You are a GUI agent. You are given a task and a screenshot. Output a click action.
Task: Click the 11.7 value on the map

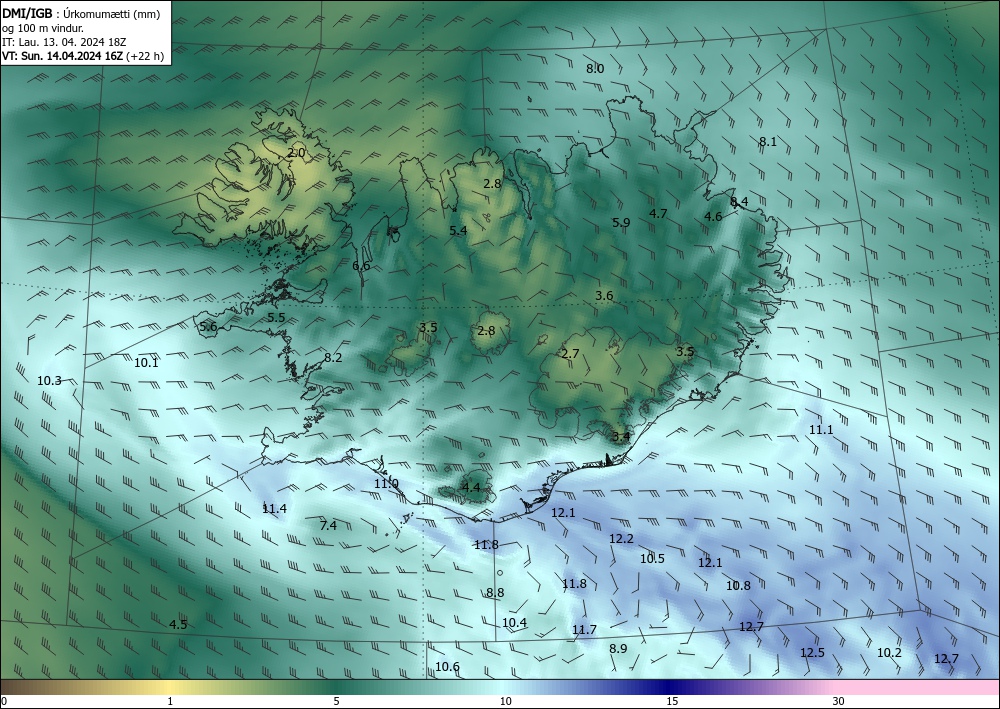[584, 630]
